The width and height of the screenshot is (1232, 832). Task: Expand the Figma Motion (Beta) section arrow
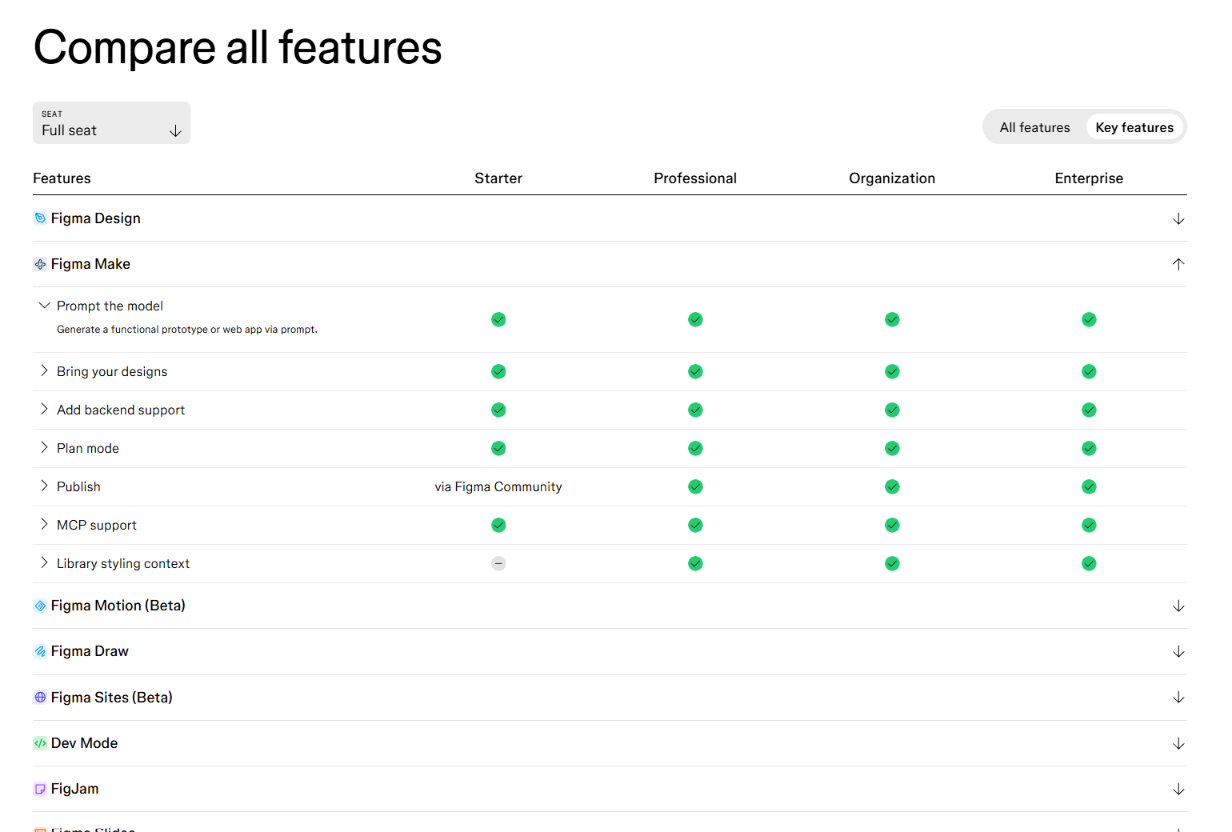1178,606
